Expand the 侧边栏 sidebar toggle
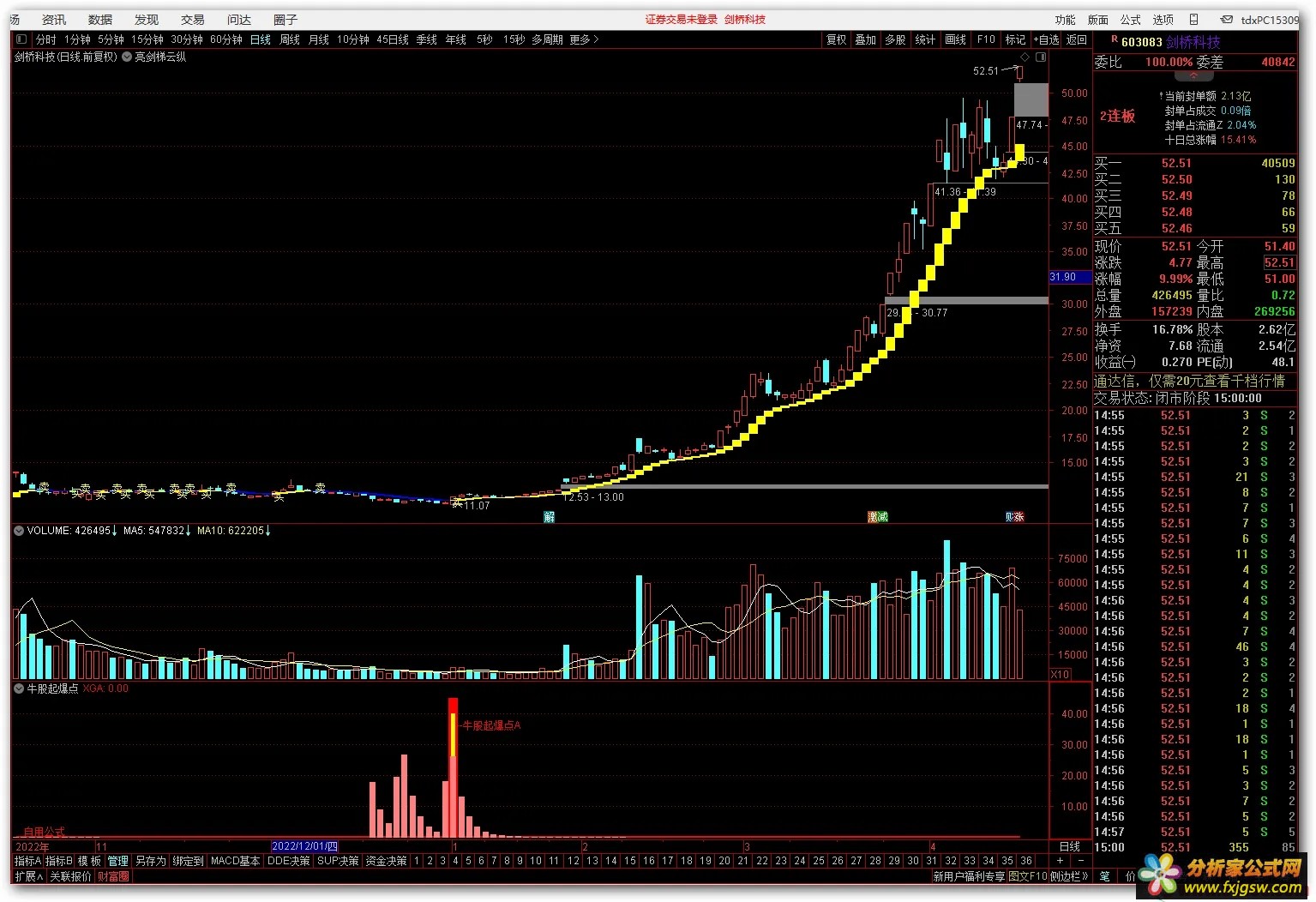 [x=1068, y=876]
